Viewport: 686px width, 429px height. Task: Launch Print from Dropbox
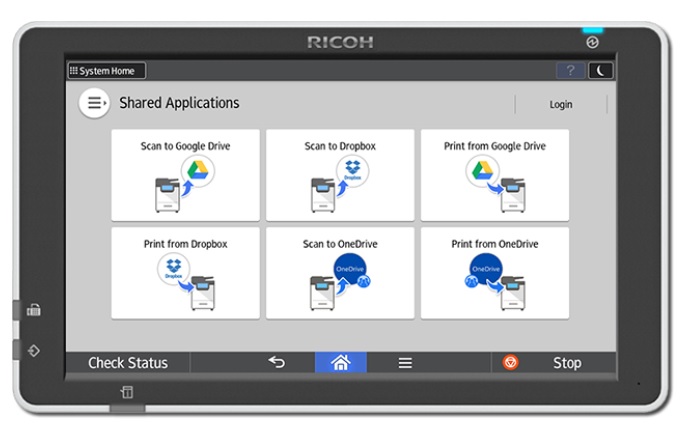tap(186, 273)
